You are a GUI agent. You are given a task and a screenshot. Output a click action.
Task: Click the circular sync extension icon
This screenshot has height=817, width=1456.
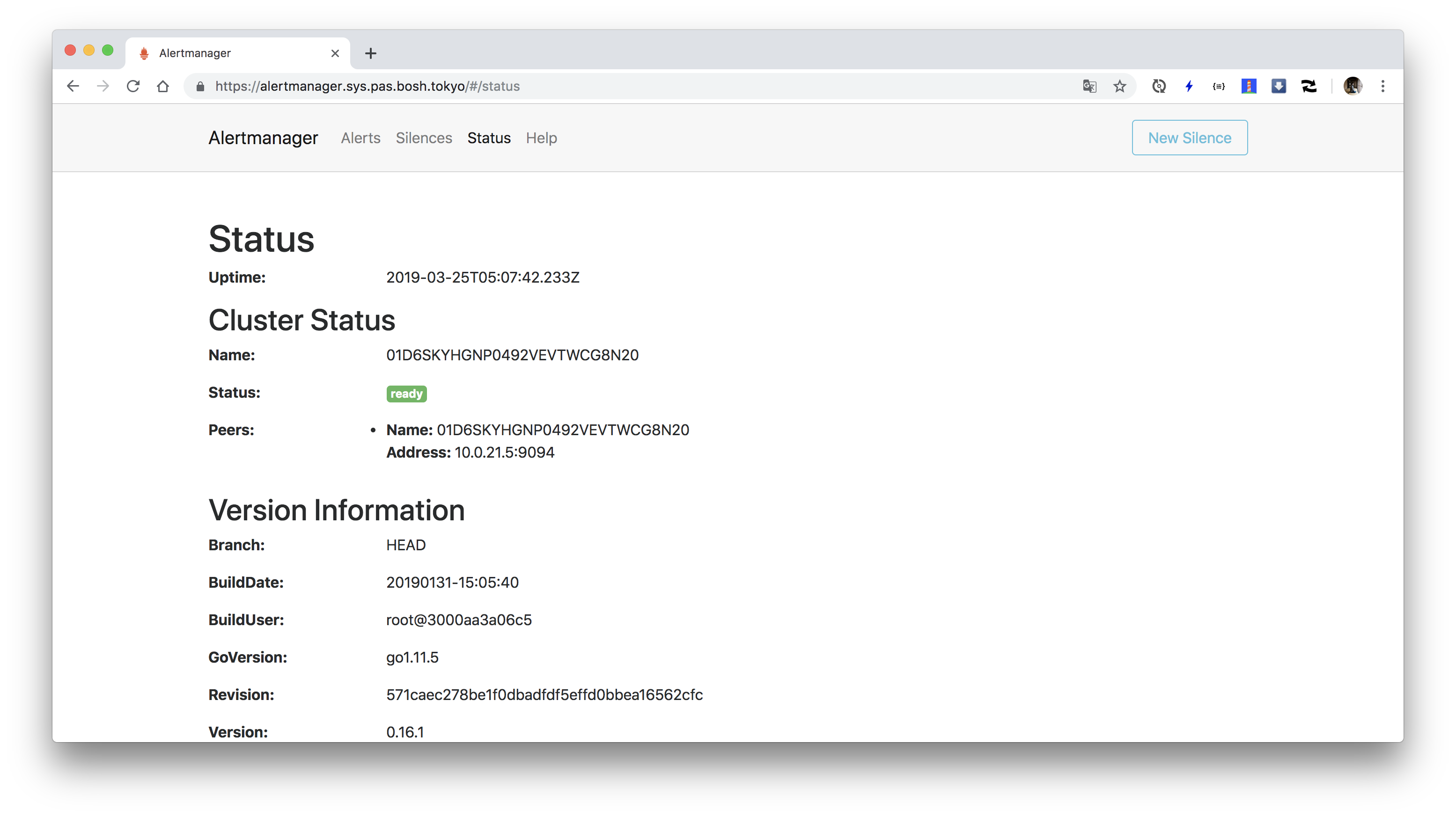click(1159, 86)
